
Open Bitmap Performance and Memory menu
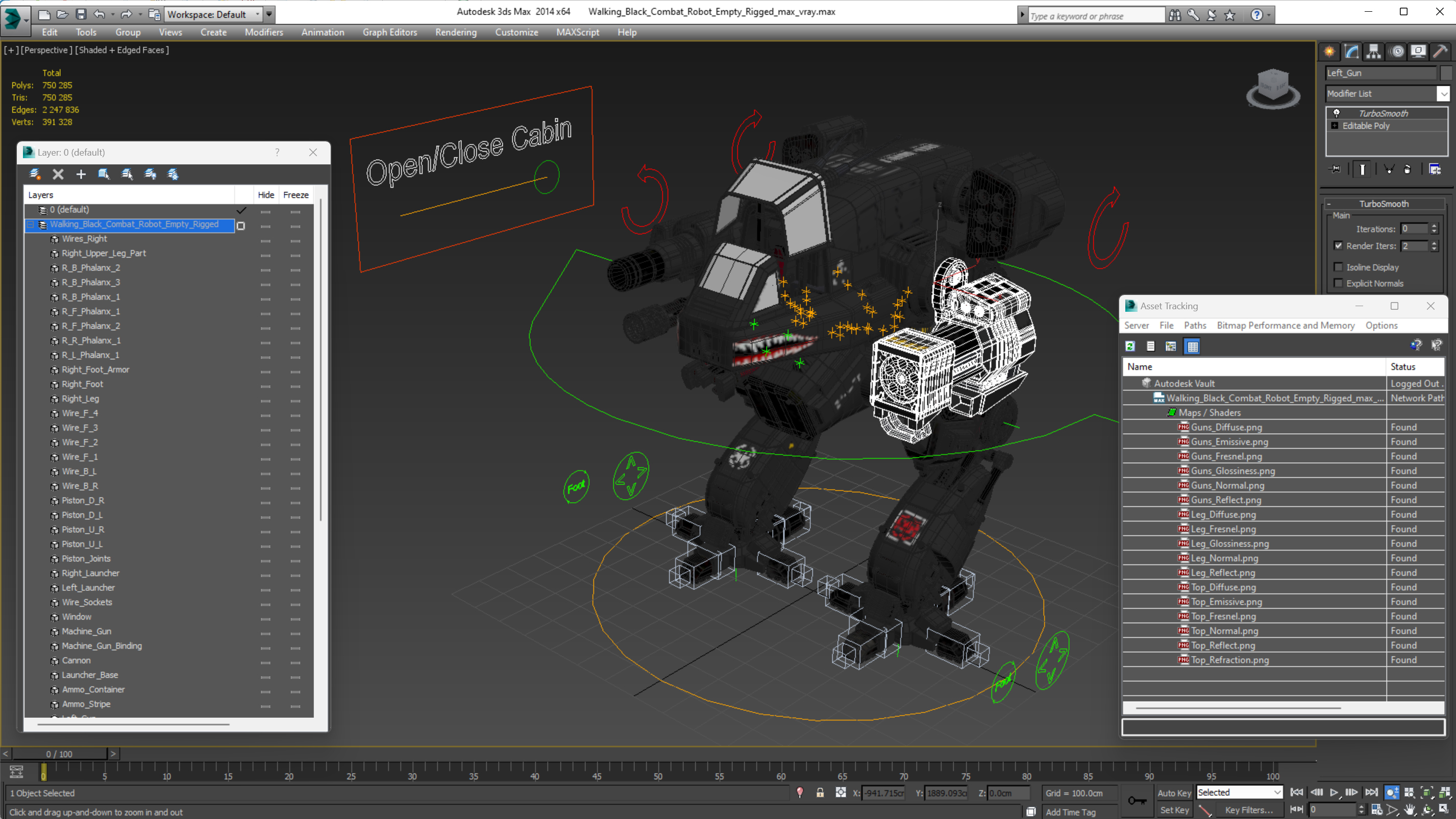1286,326
